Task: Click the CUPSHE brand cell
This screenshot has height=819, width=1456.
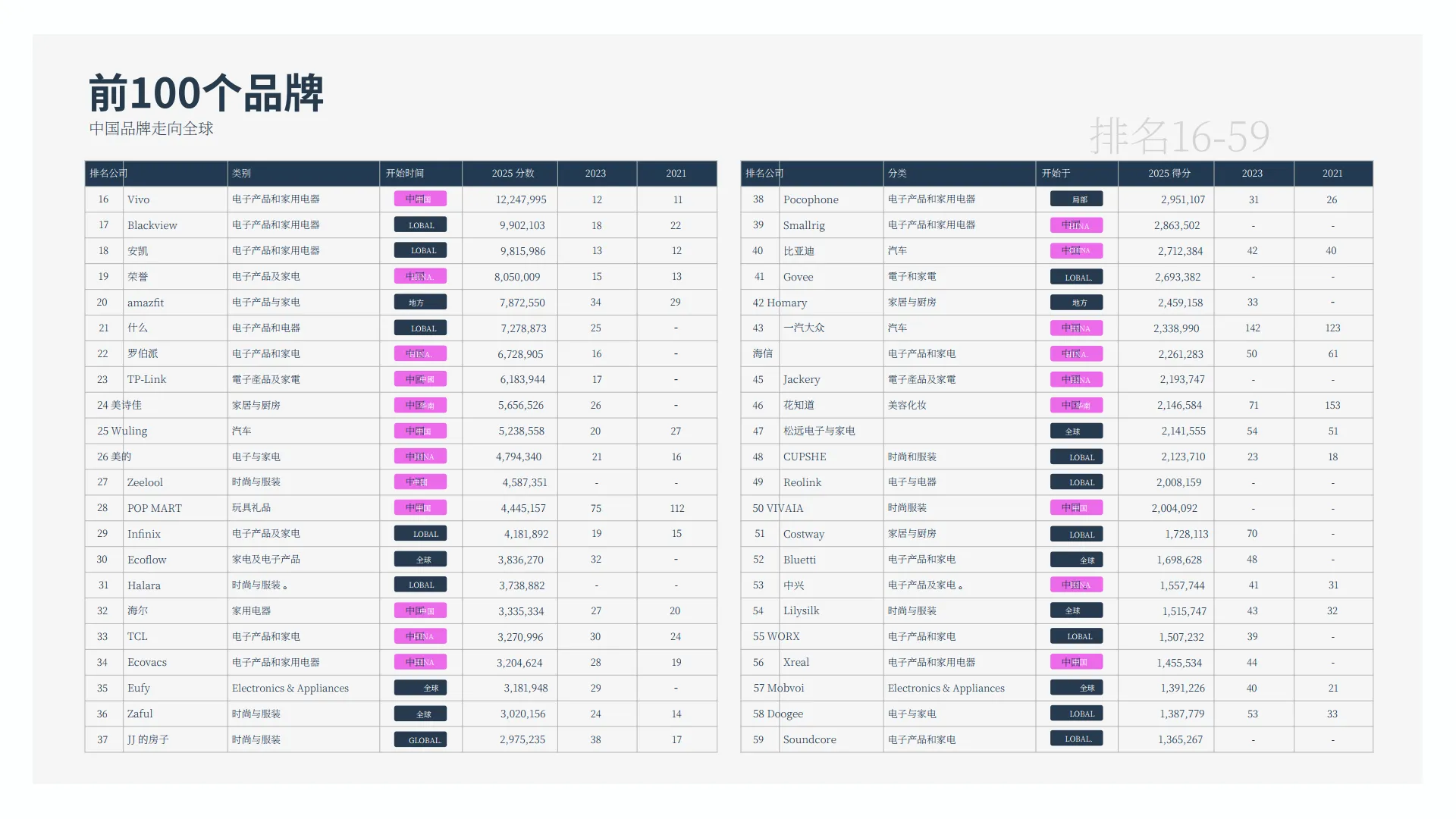Action: coord(805,457)
